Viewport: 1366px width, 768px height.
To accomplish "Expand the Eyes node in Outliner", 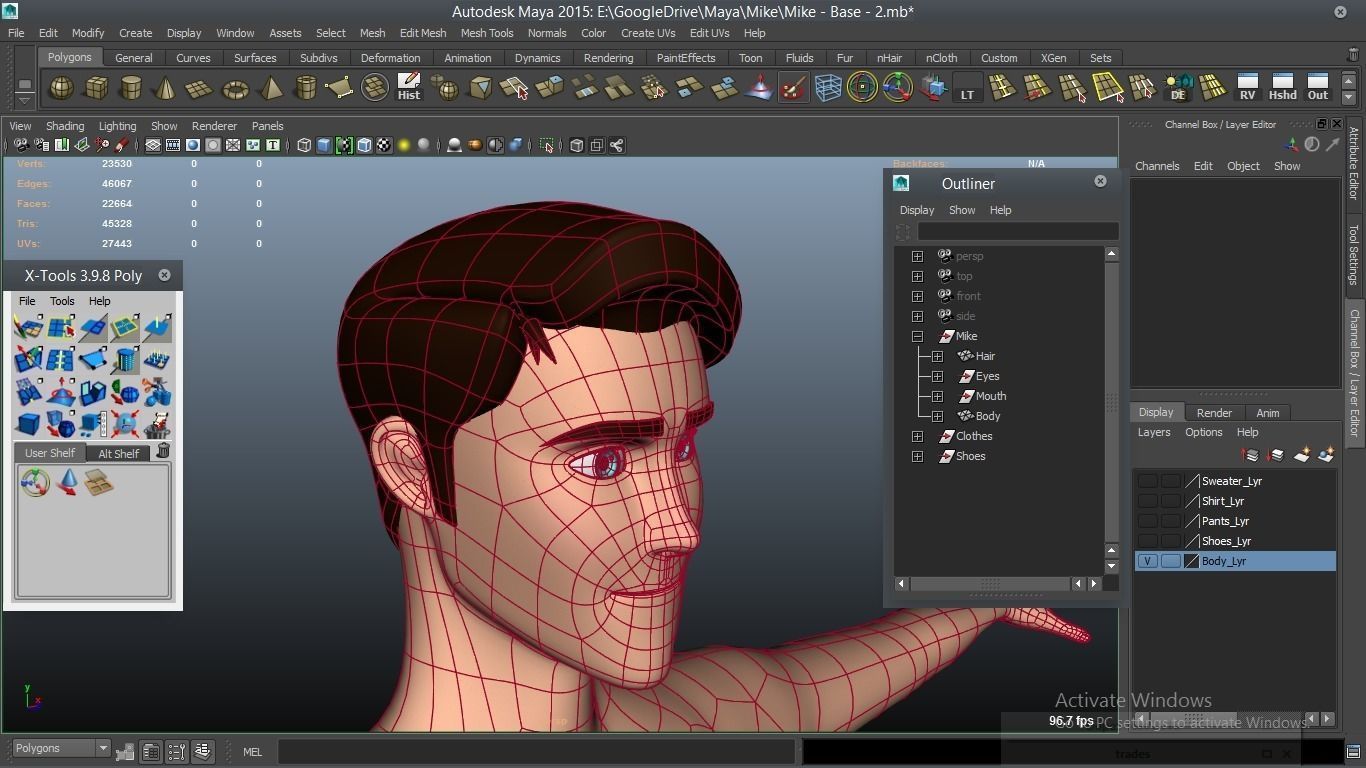I will [937, 376].
